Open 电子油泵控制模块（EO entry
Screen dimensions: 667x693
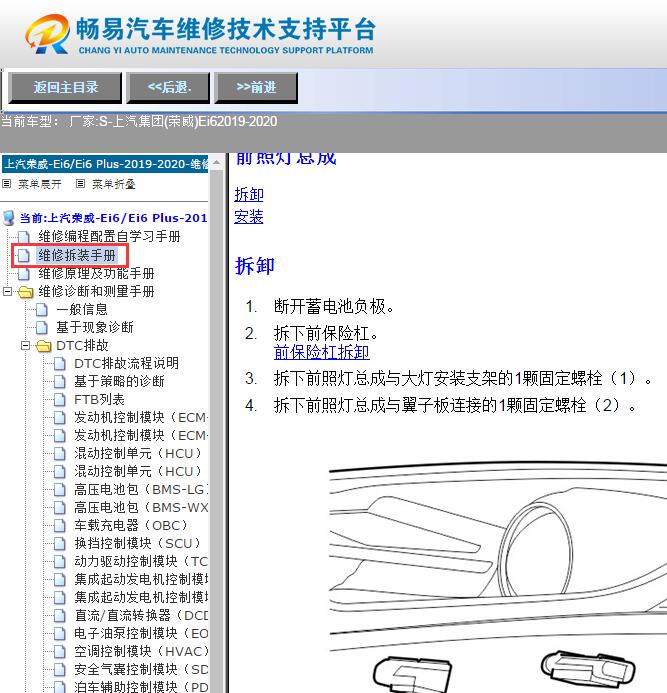(141, 633)
